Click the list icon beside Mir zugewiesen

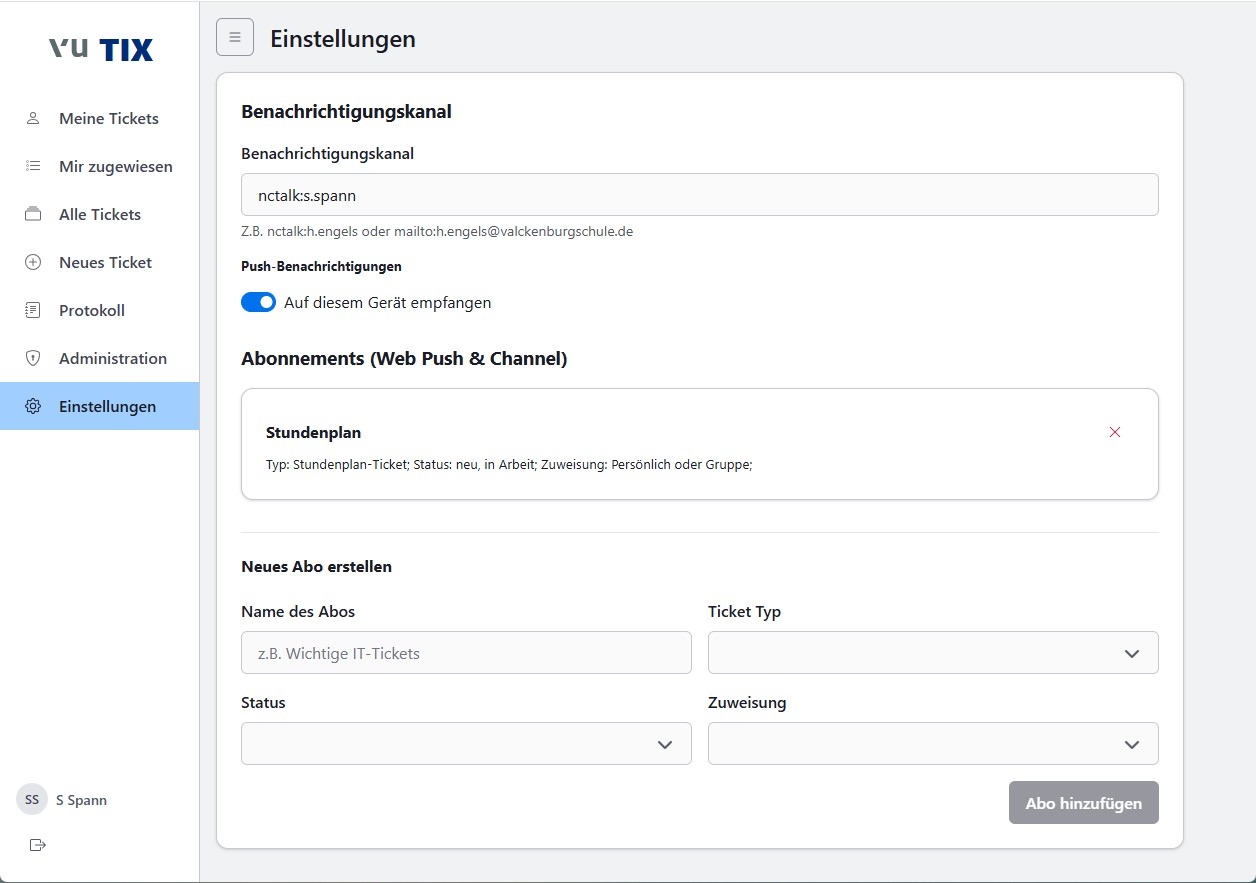pos(33,166)
